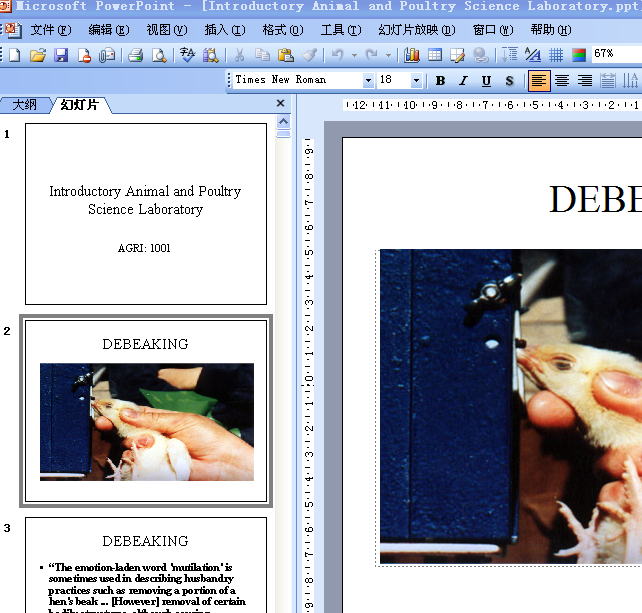Open the 幻灯片放映 slide show menu

coord(416,30)
